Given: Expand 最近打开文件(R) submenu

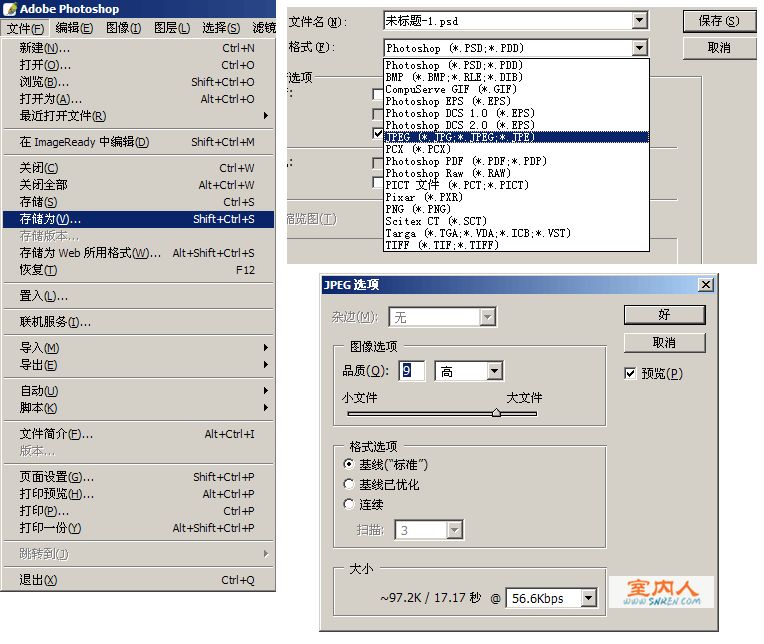Looking at the screenshot, I should coord(138,116).
